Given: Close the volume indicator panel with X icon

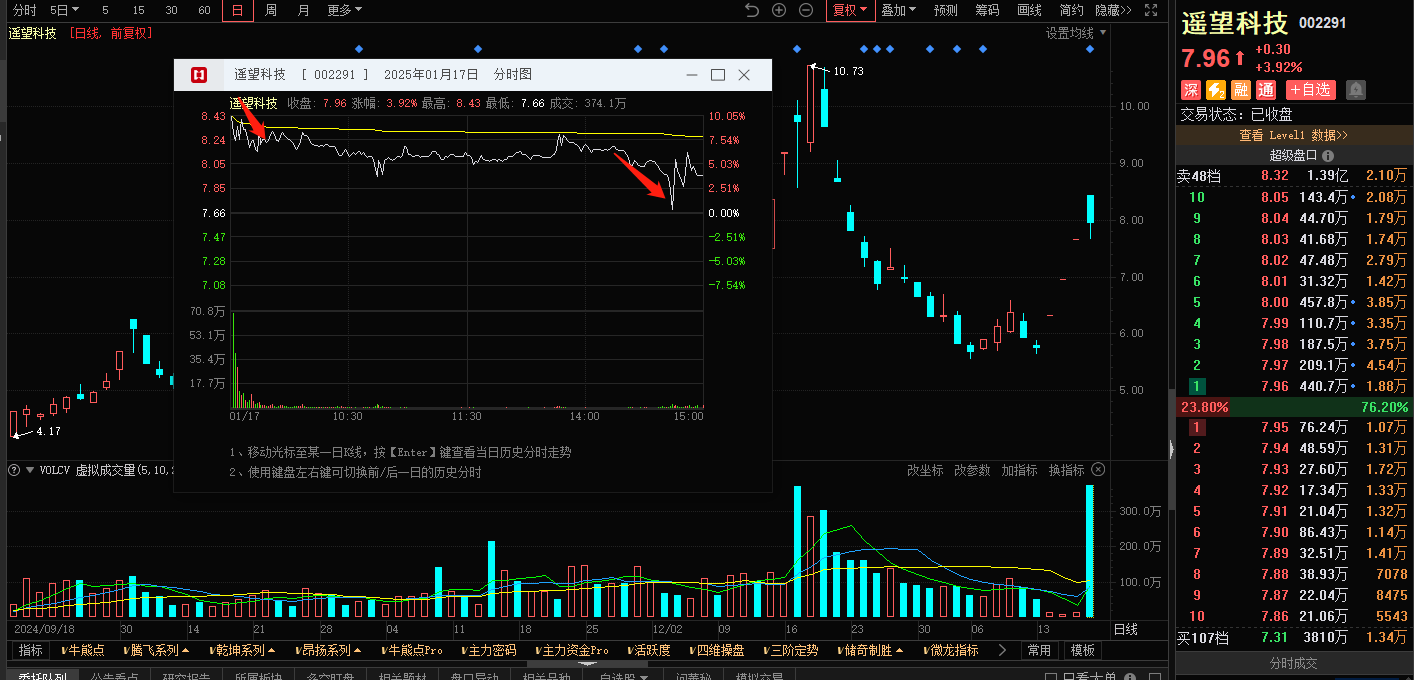Looking at the screenshot, I should click(x=1097, y=470).
